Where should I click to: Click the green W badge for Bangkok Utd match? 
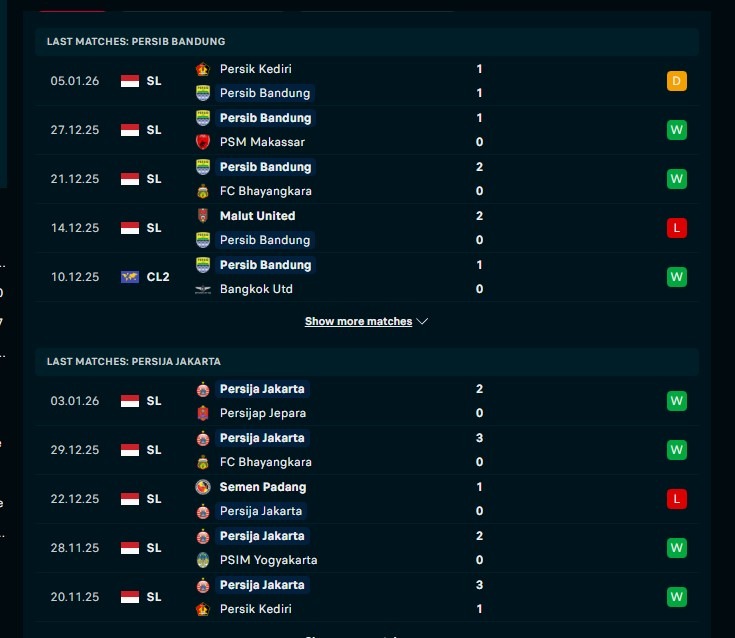tap(677, 277)
